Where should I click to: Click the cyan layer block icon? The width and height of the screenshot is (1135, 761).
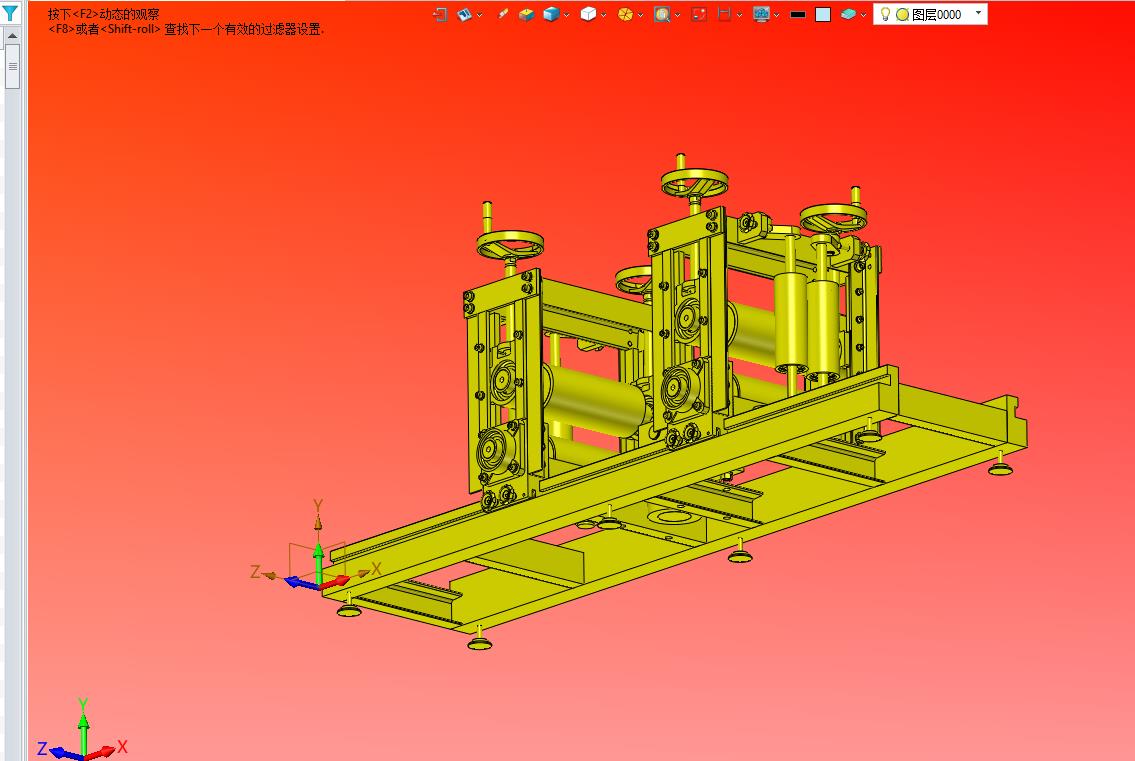tap(848, 14)
